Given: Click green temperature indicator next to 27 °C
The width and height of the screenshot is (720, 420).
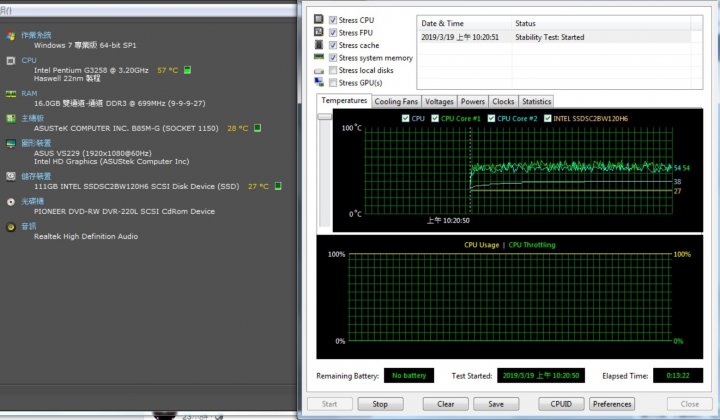Looking at the screenshot, I should click(278, 186).
